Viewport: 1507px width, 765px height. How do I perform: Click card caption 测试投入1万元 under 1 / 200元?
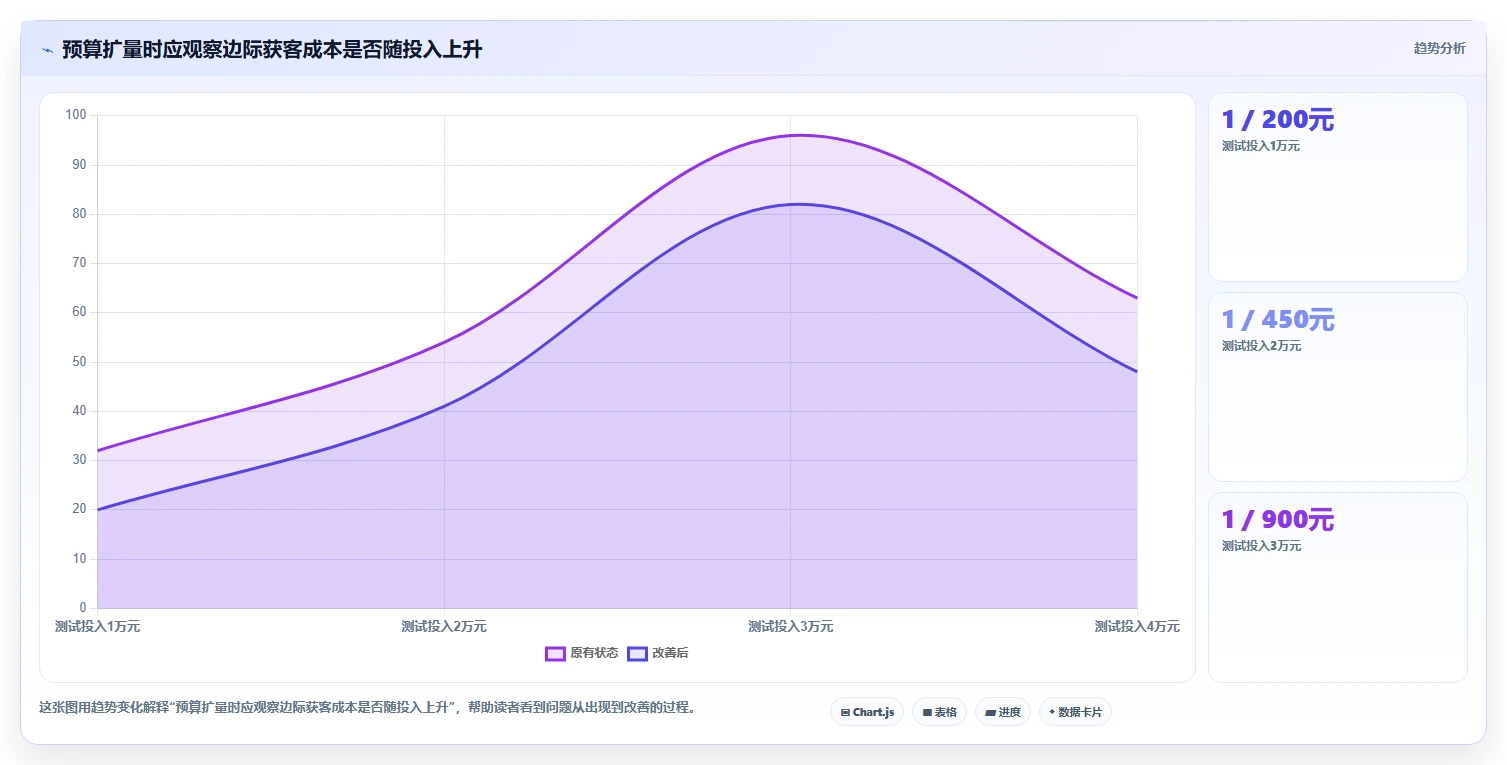point(1261,146)
